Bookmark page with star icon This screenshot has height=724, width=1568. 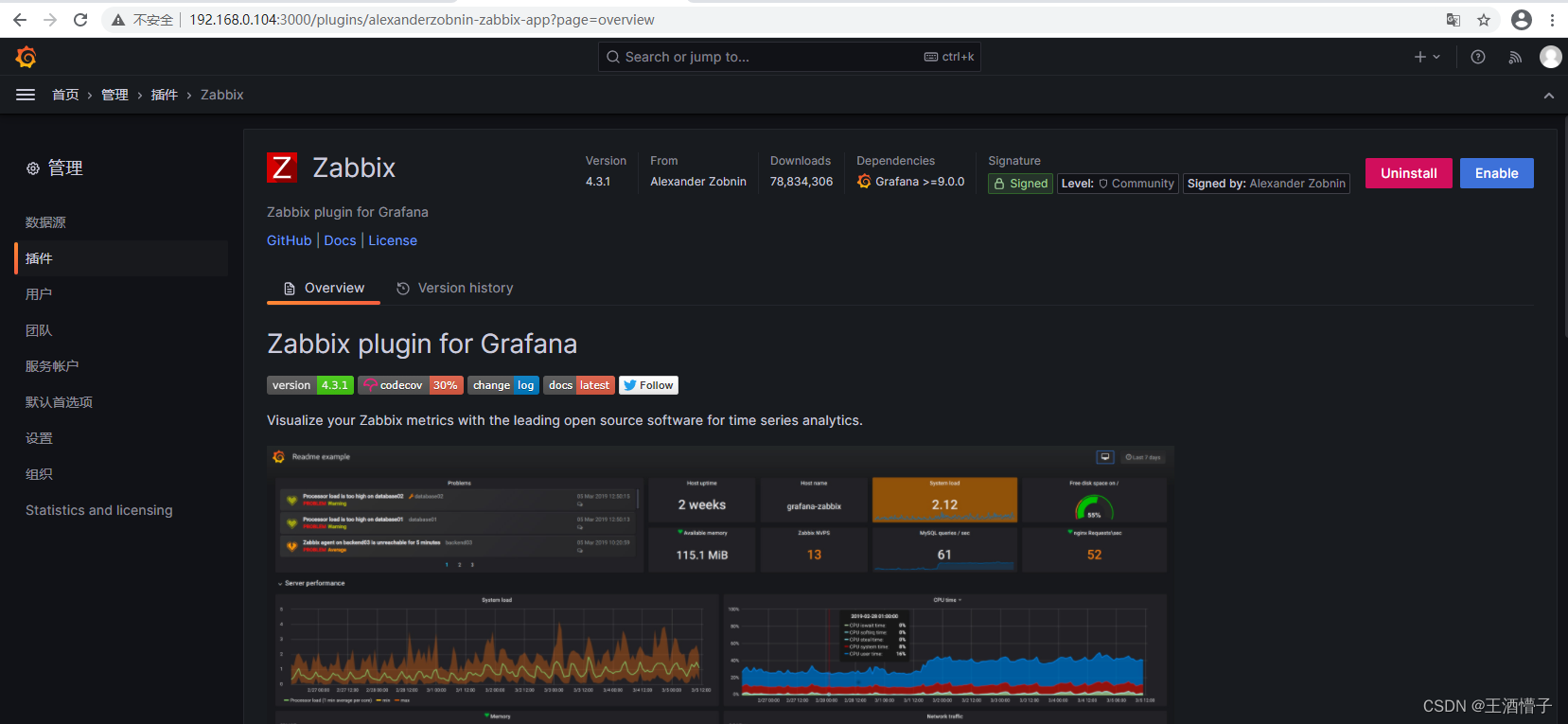point(1484,19)
